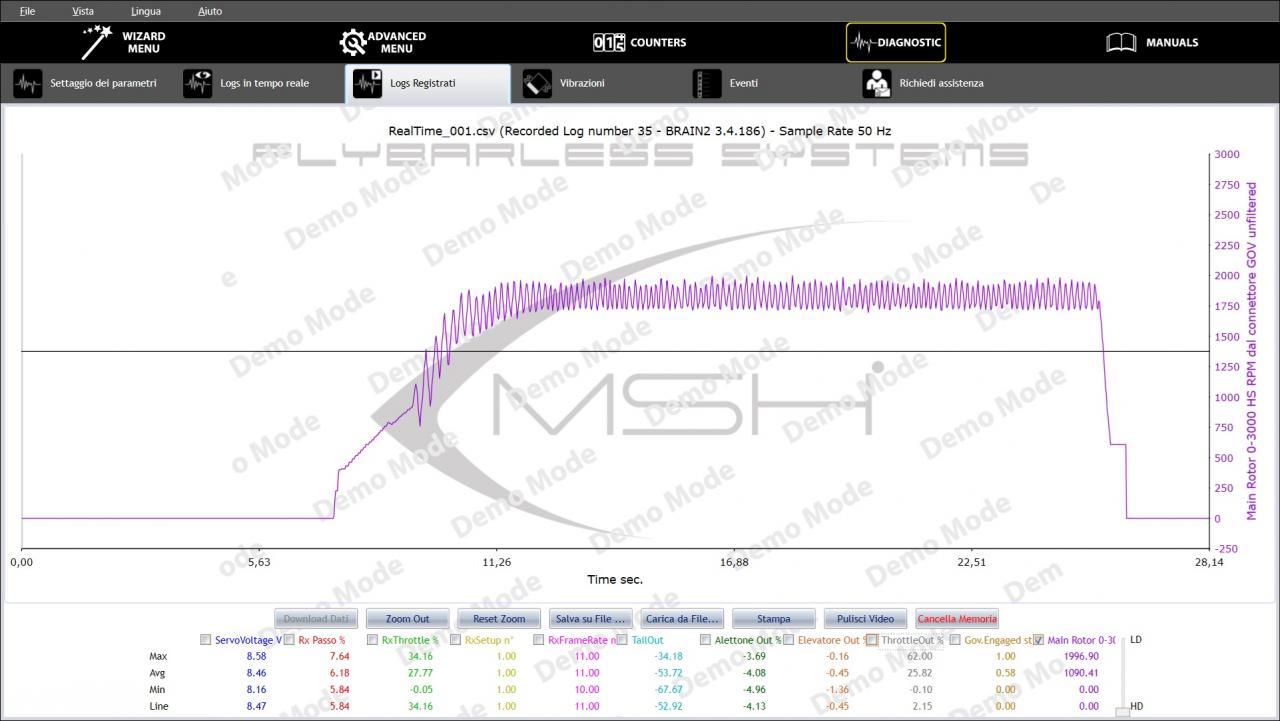
Task: Click the Logs in tempo reale icon
Action: [198, 84]
